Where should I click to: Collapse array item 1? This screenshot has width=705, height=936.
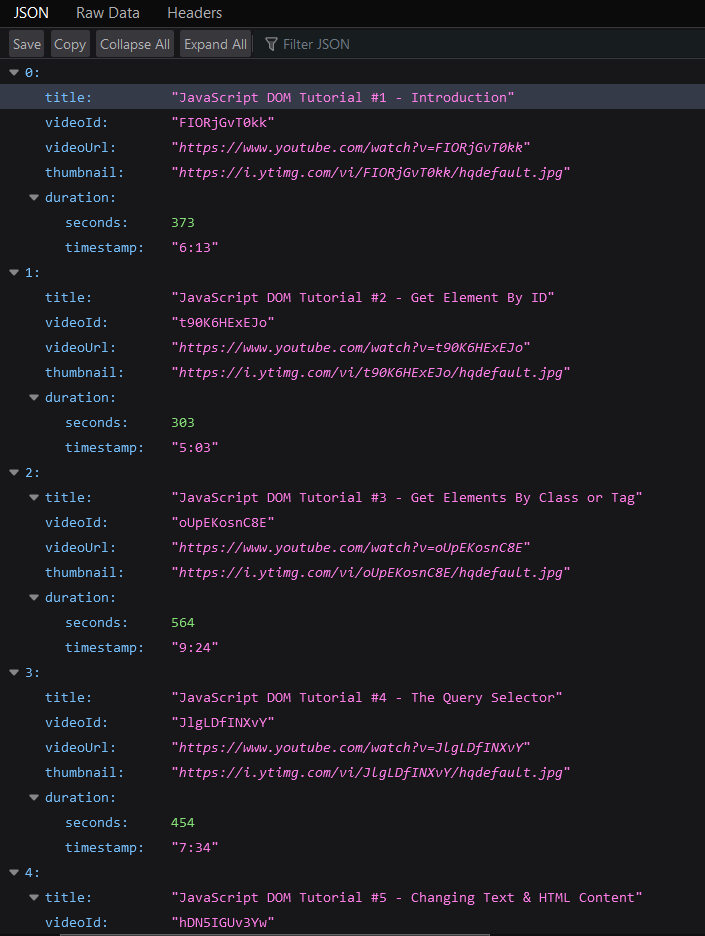coord(14,273)
